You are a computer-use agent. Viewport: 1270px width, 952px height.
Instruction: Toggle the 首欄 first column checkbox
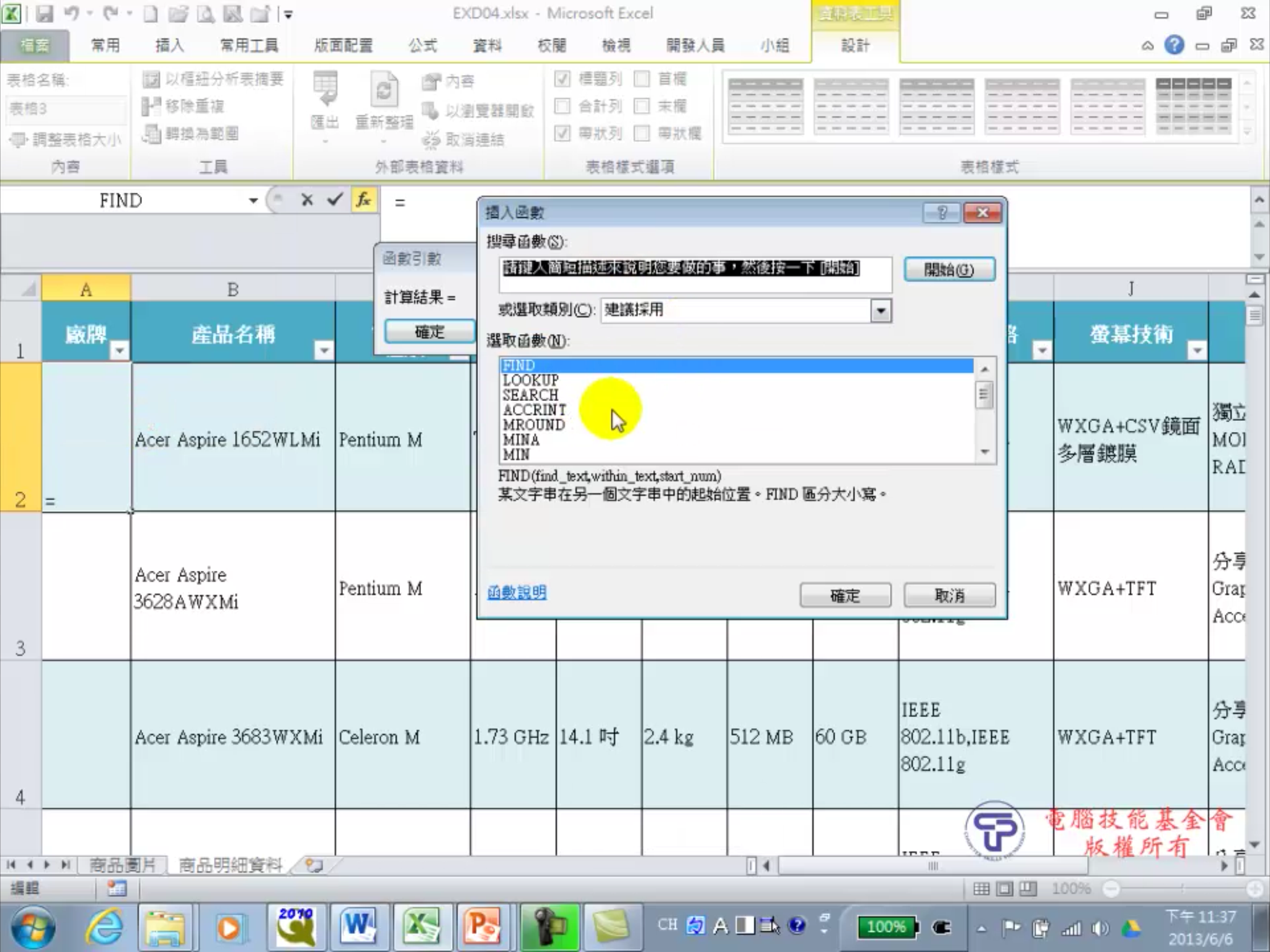(x=642, y=79)
